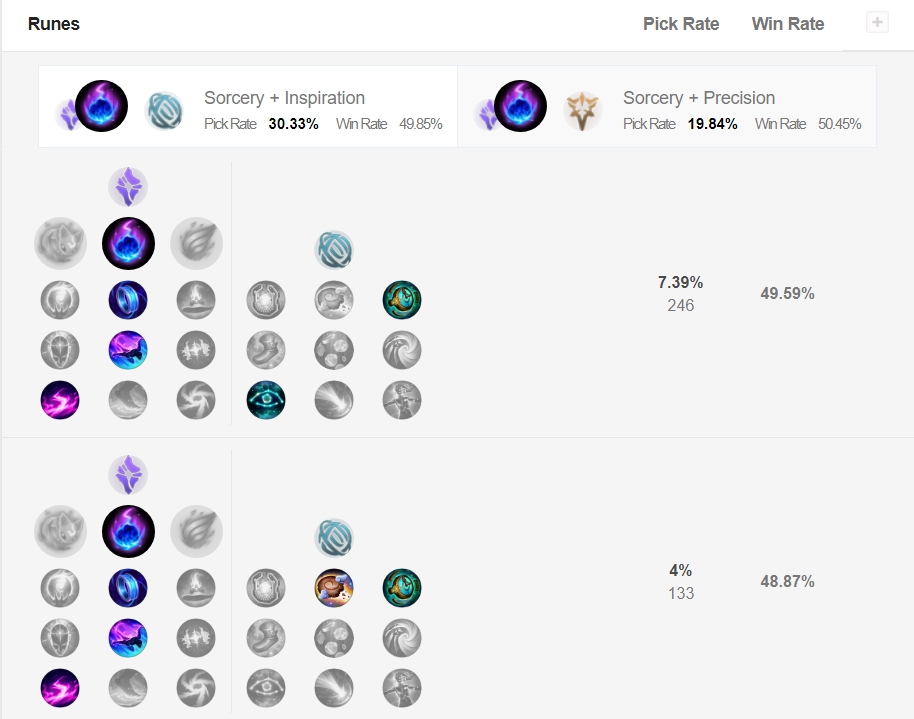Click the teal hourglass Inspiration rune, first build
Viewport: 914px width, 719px height.
pos(402,300)
